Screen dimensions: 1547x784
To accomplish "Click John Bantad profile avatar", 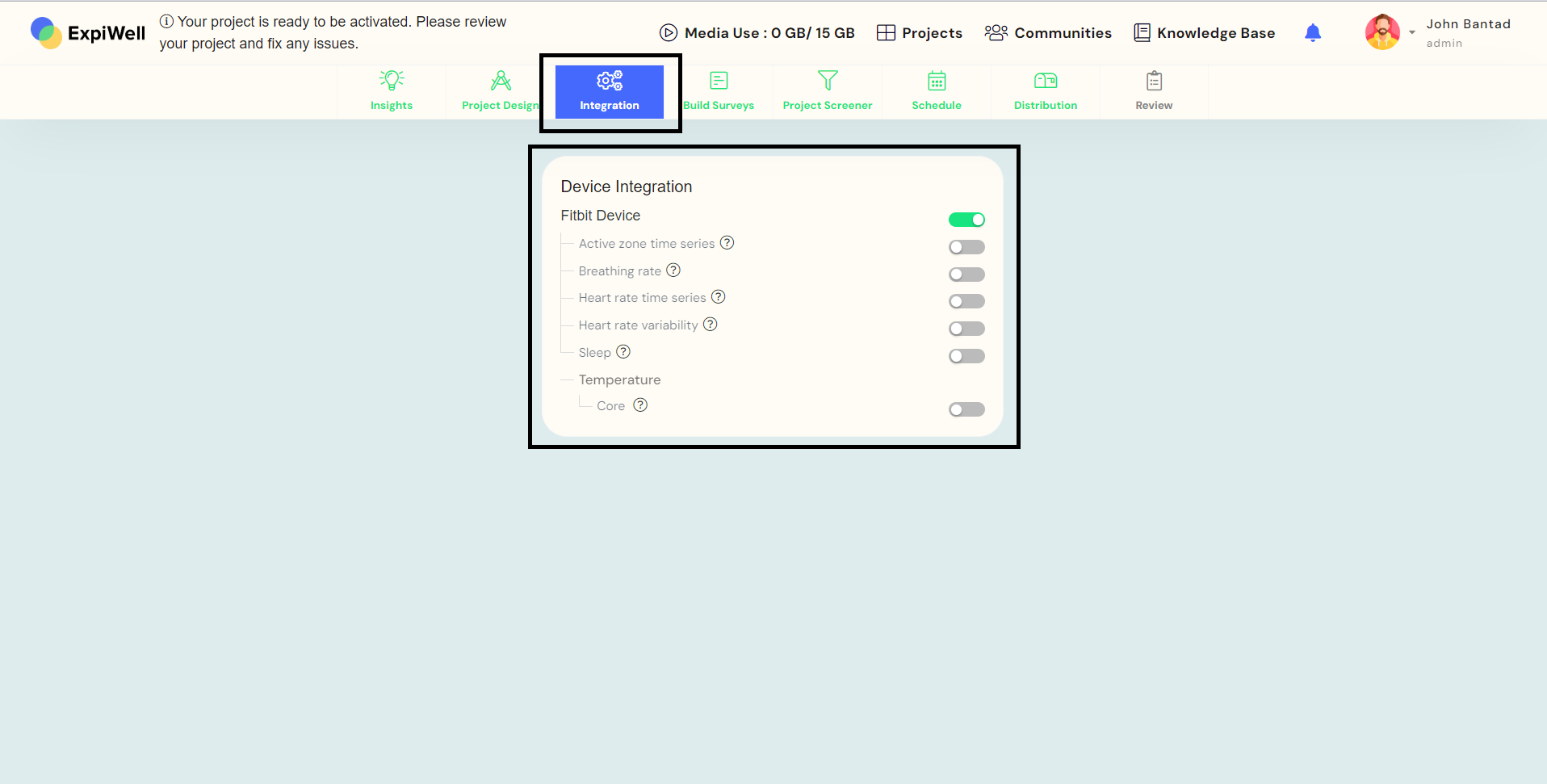I will [1382, 32].
